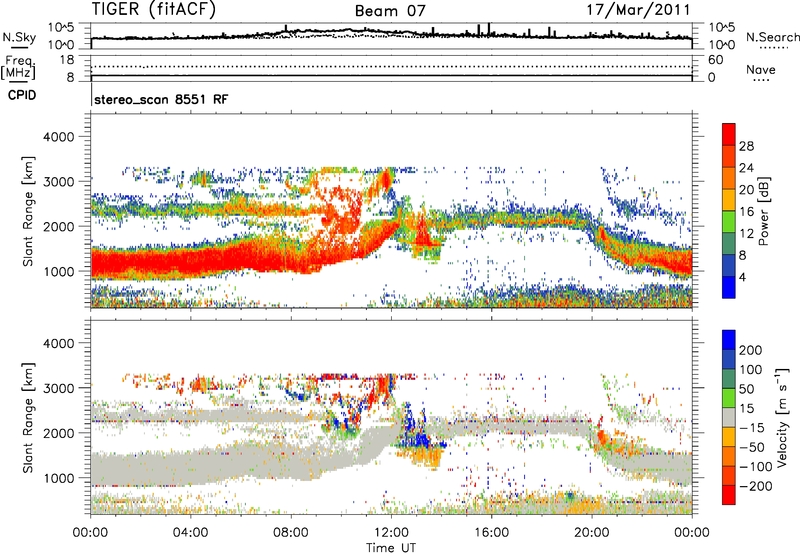Select the '28' value on power colorbar

click(746, 146)
